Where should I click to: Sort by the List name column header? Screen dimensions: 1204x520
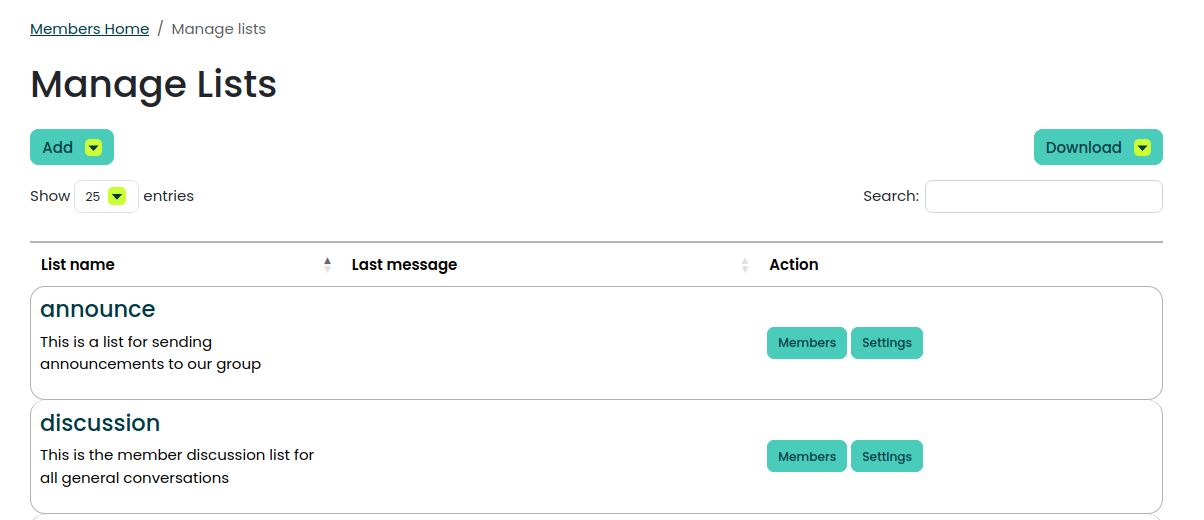coord(78,265)
